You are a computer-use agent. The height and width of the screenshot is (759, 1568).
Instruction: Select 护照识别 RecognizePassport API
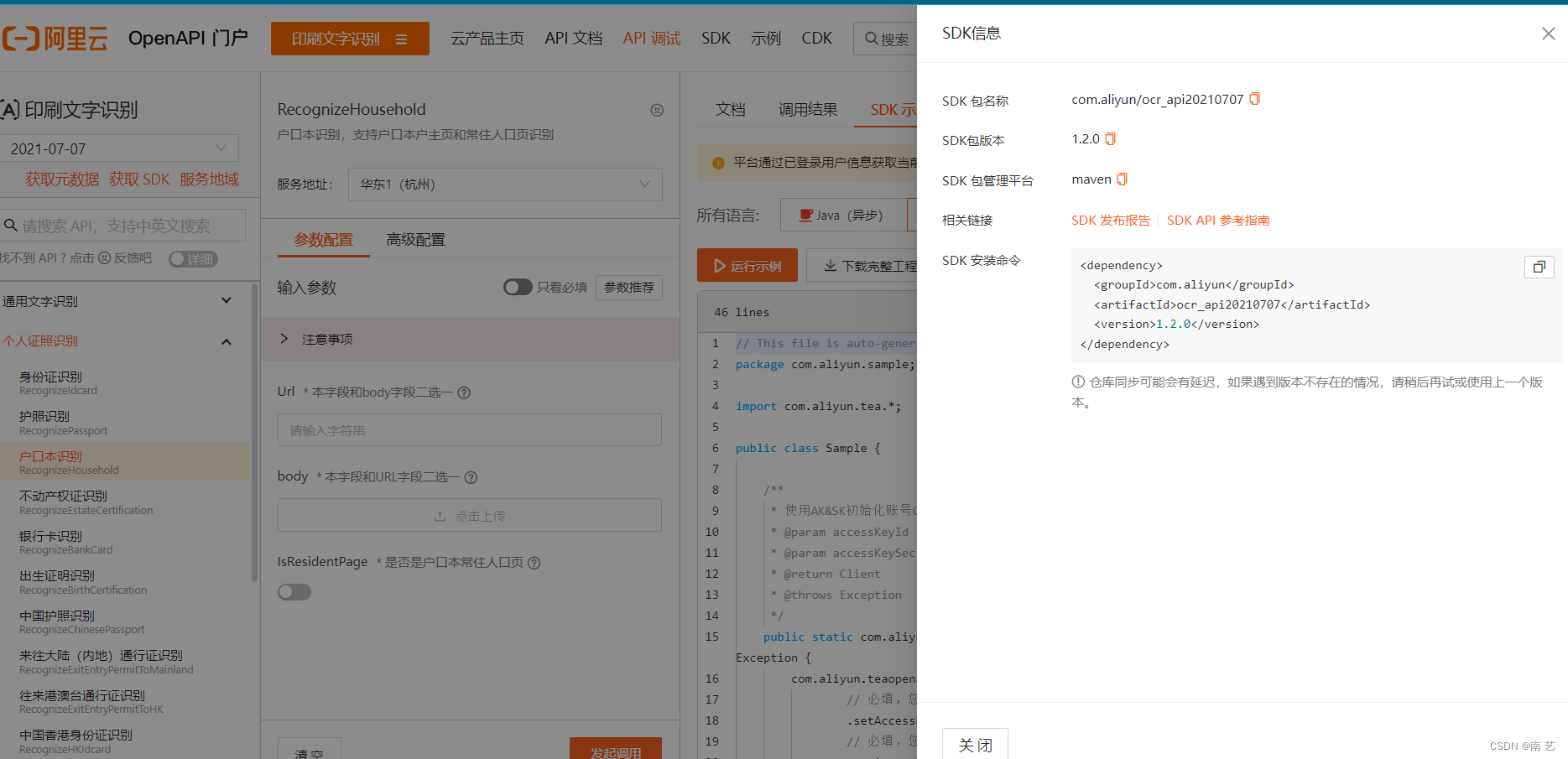coord(126,423)
